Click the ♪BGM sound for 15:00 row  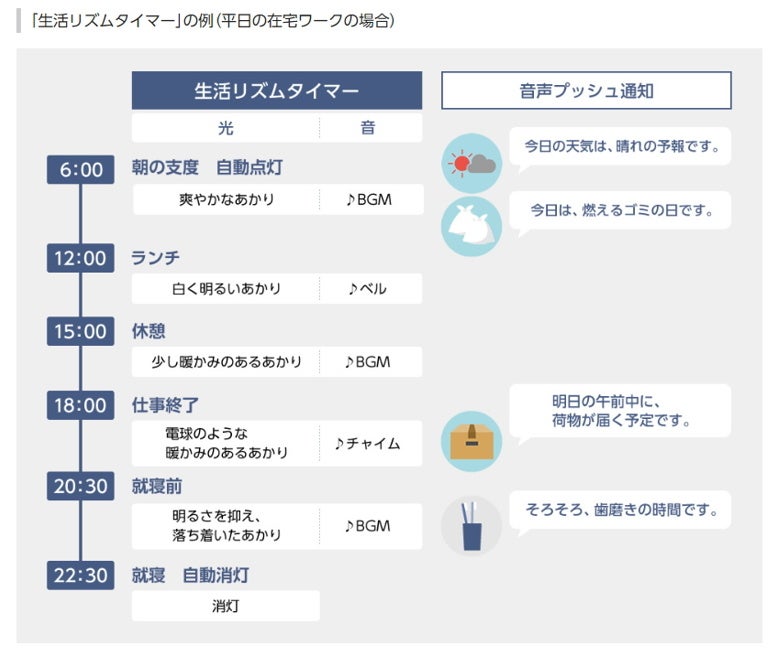[x=368, y=362]
